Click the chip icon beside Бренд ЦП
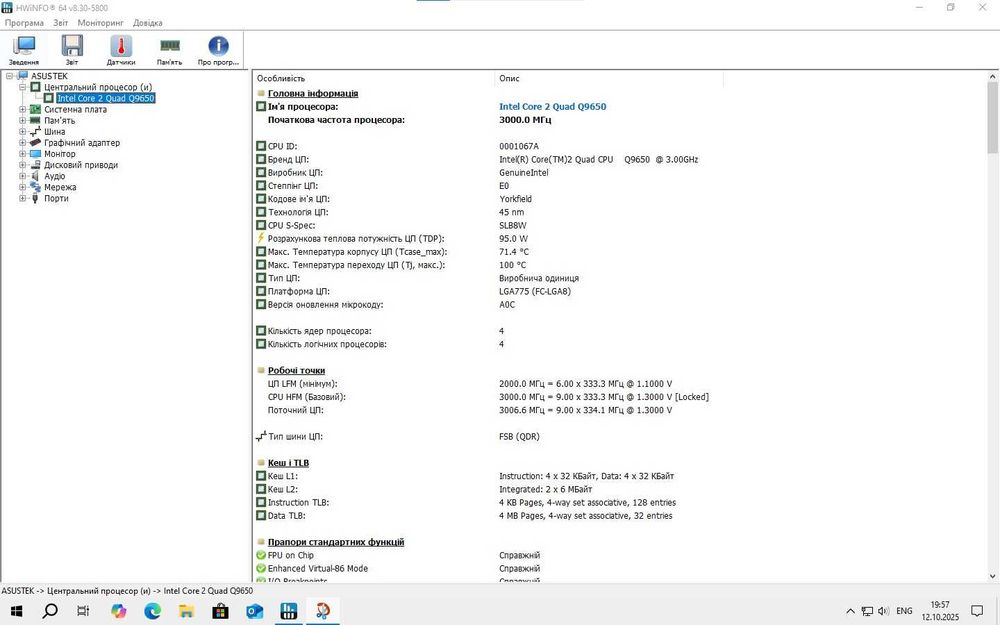Screen dimensions: 1000x625 [x=261, y=159]
